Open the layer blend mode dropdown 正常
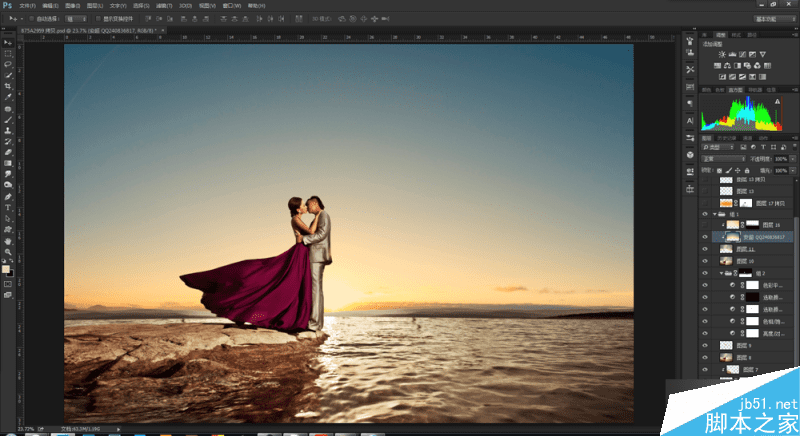This screenshot has height=436, width=800. (722, 158)
